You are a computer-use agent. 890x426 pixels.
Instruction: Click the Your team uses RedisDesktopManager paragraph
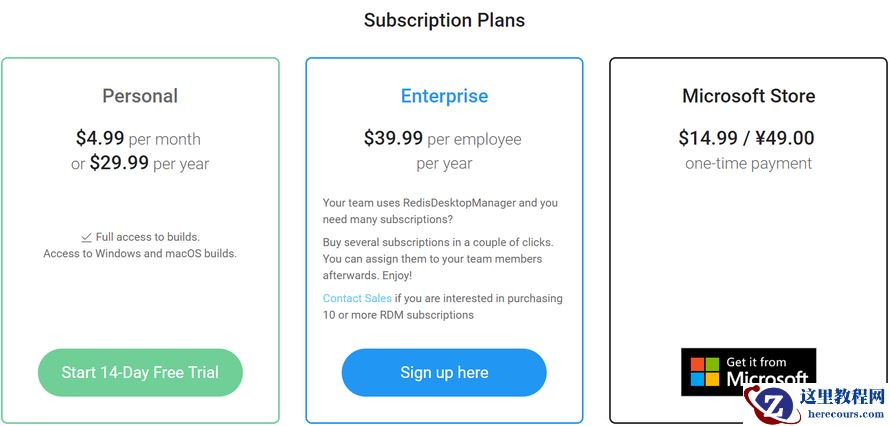tap(440, 211)
